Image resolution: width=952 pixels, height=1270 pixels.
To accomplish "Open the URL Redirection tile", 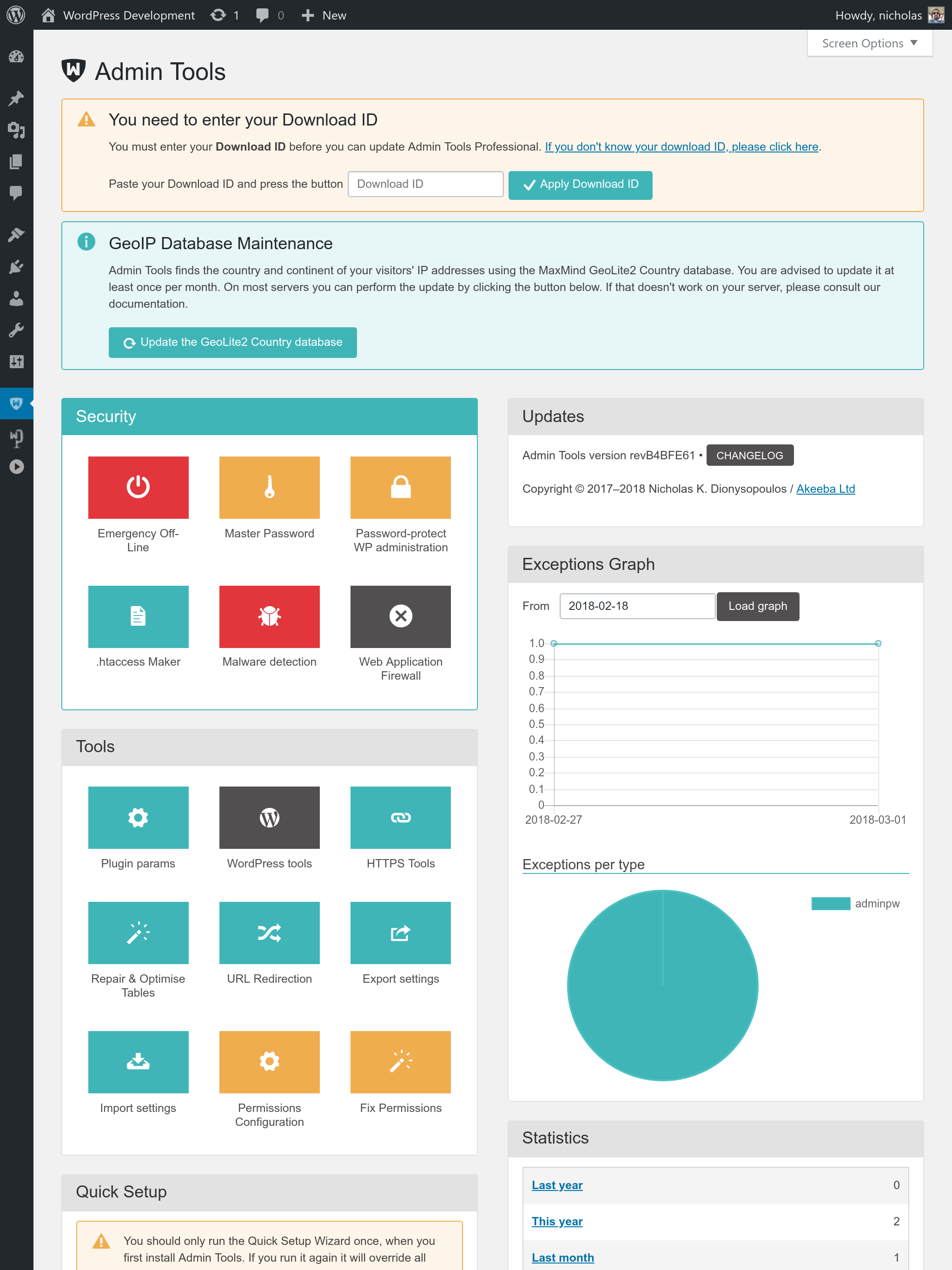I will click(269, 933).
